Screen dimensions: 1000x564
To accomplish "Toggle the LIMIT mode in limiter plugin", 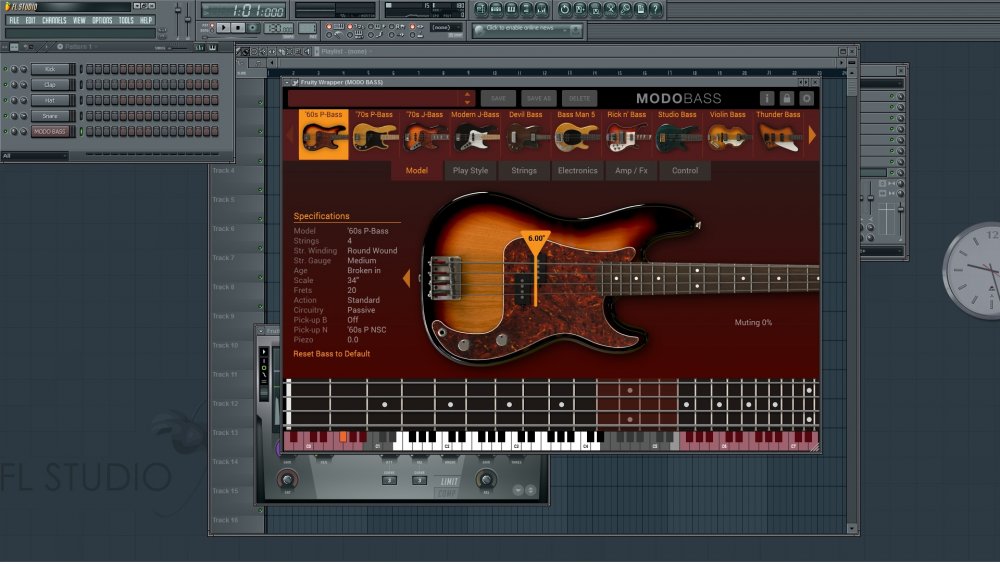I will 450,481.
